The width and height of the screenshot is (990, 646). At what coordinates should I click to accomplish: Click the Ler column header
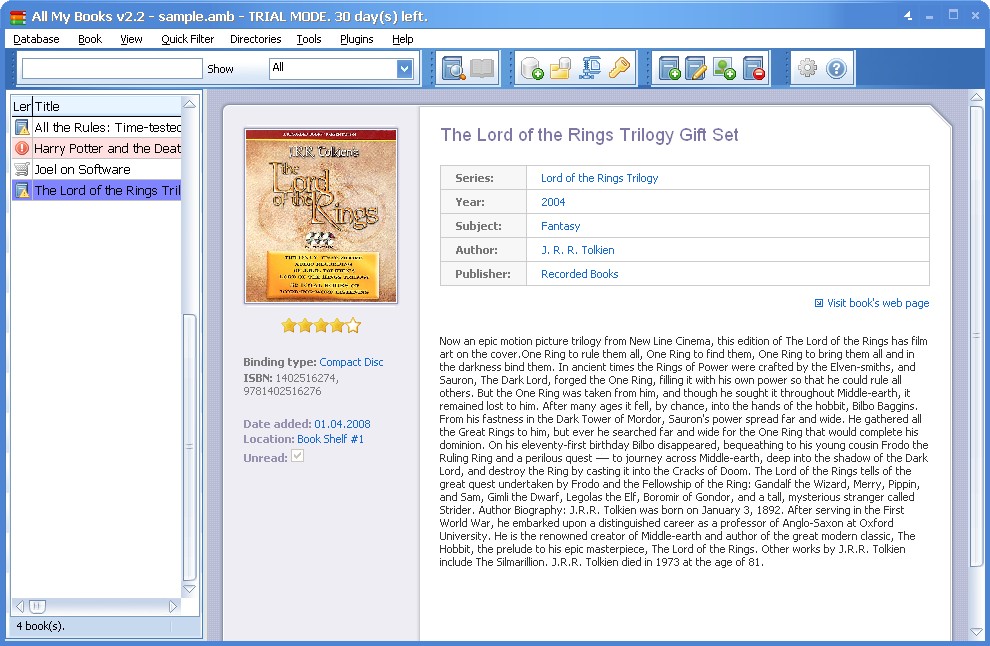point(22,106)
